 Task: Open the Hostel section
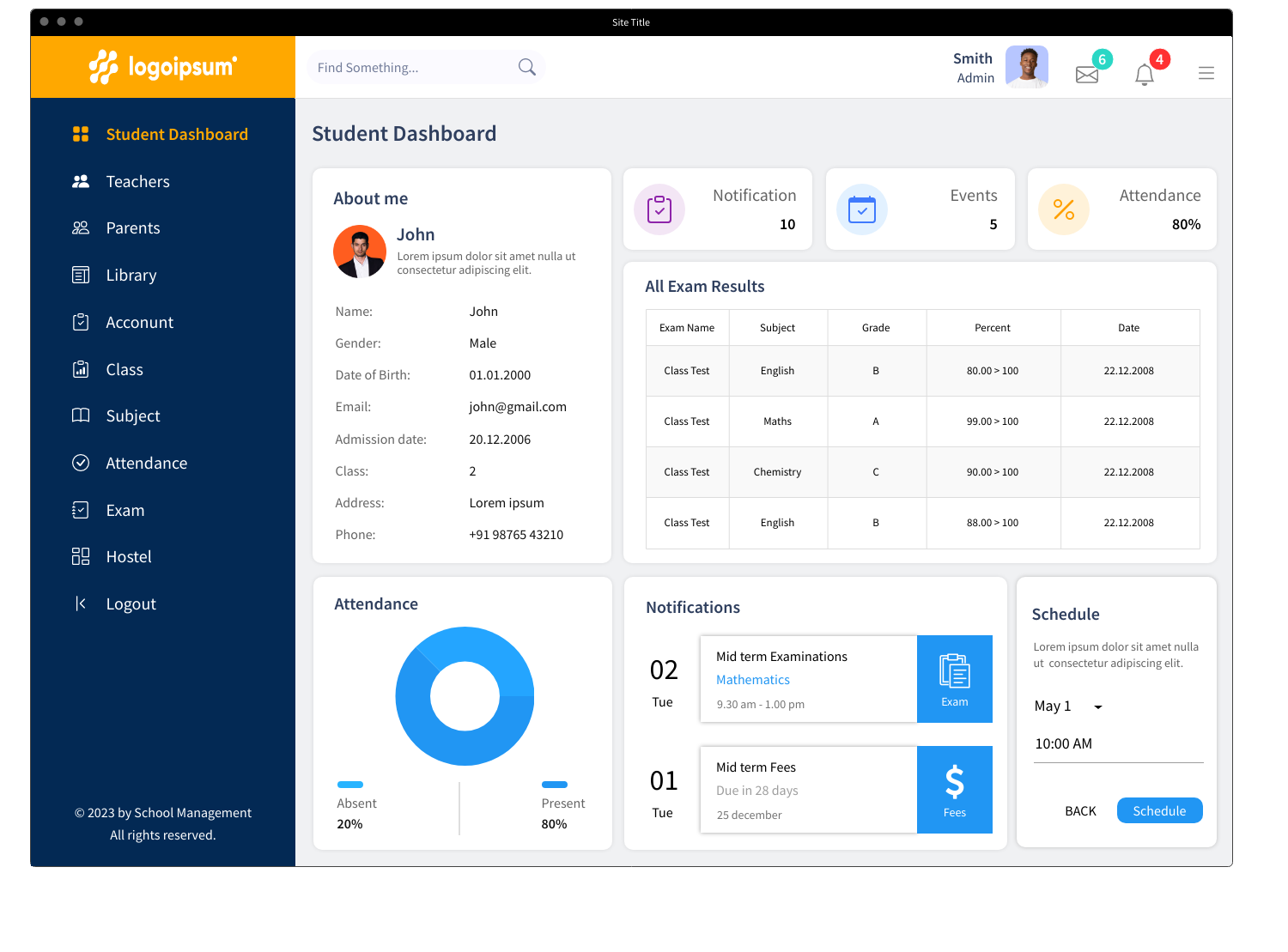[129, 556]
